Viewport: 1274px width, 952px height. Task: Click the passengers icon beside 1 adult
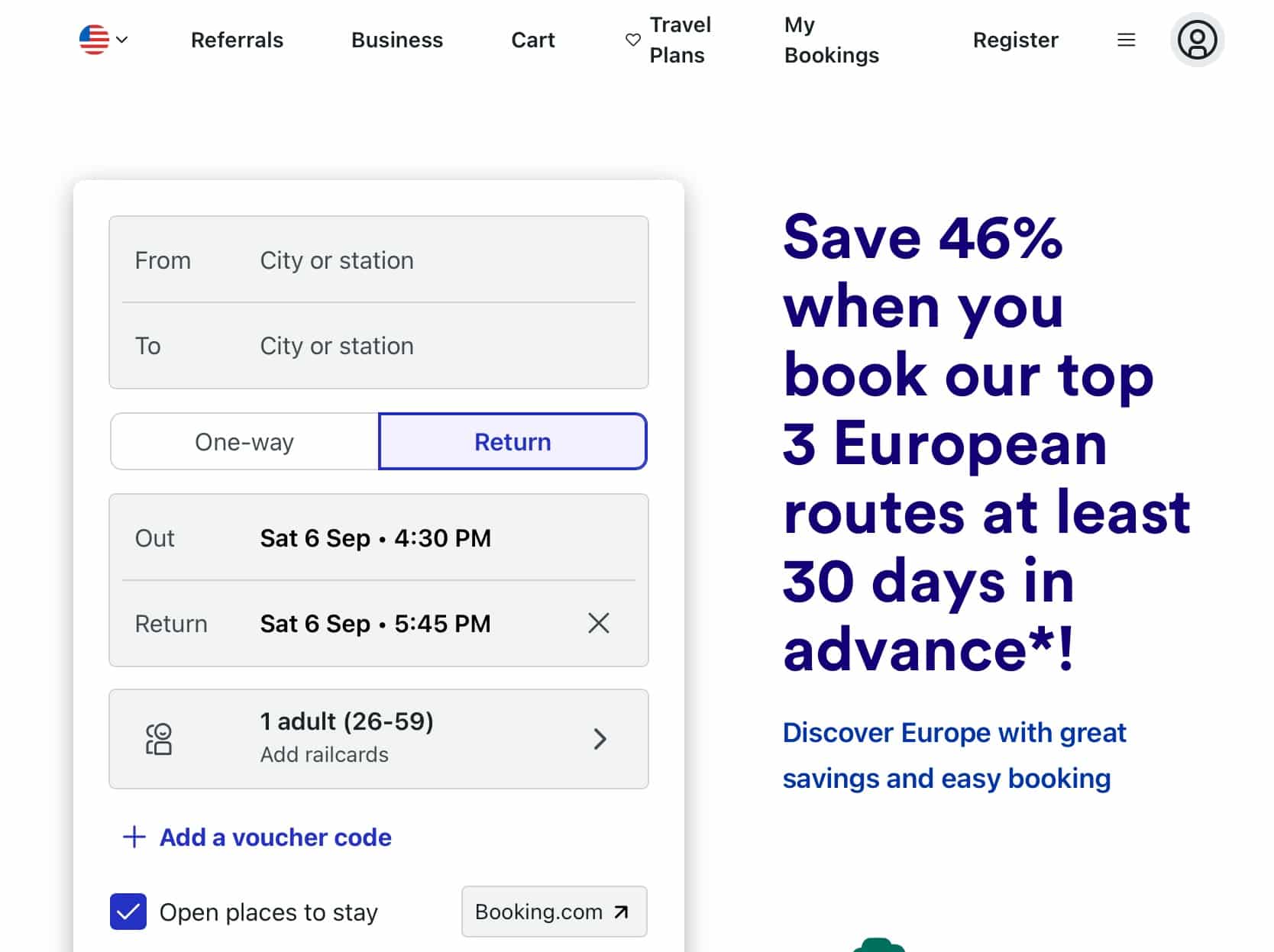[157, 738]
